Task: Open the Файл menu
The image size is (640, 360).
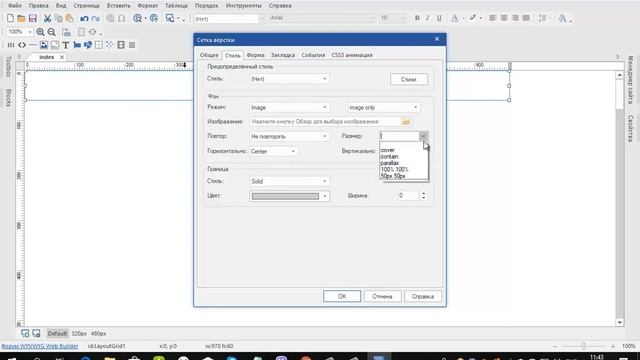Action: [15, 6]
